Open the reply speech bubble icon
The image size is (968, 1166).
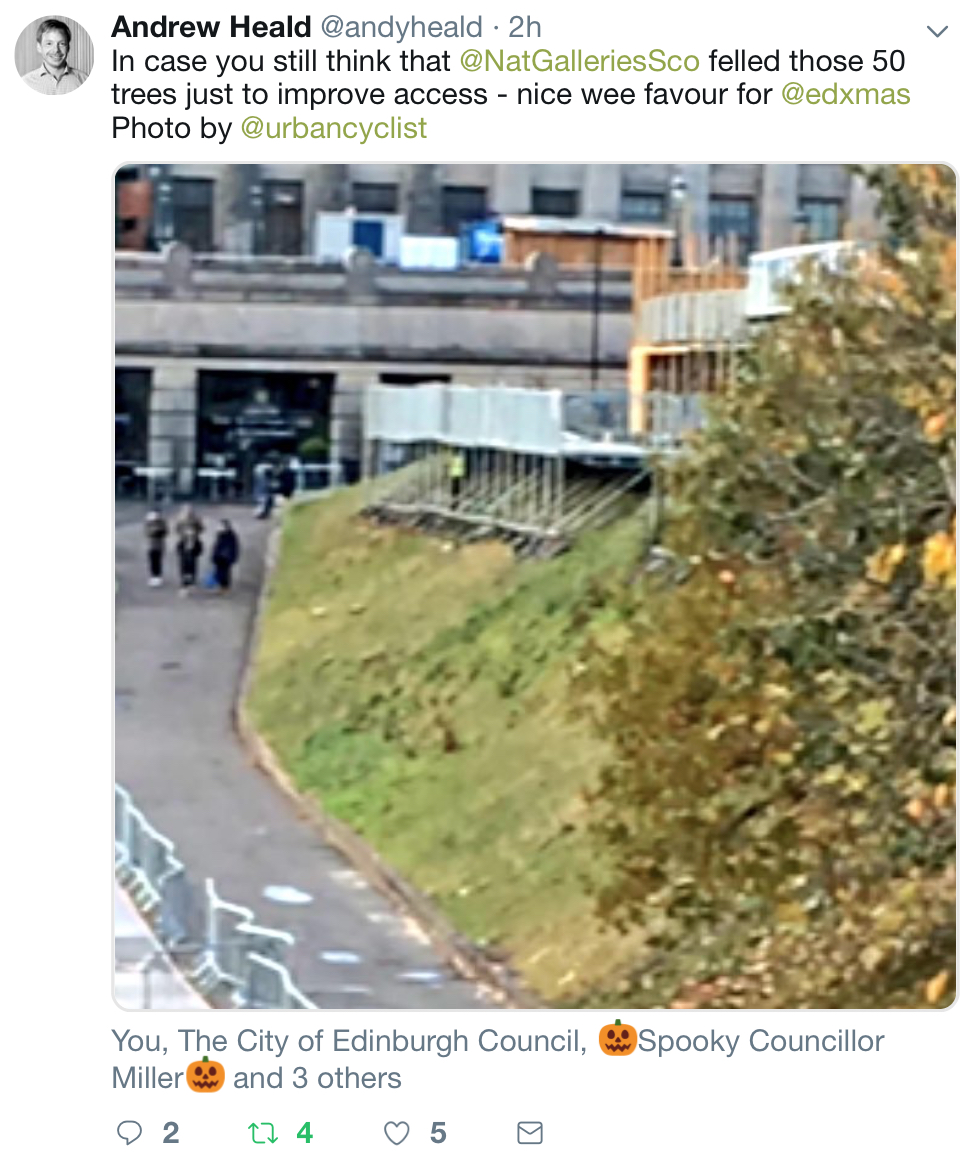click(x=129, y=1133)
